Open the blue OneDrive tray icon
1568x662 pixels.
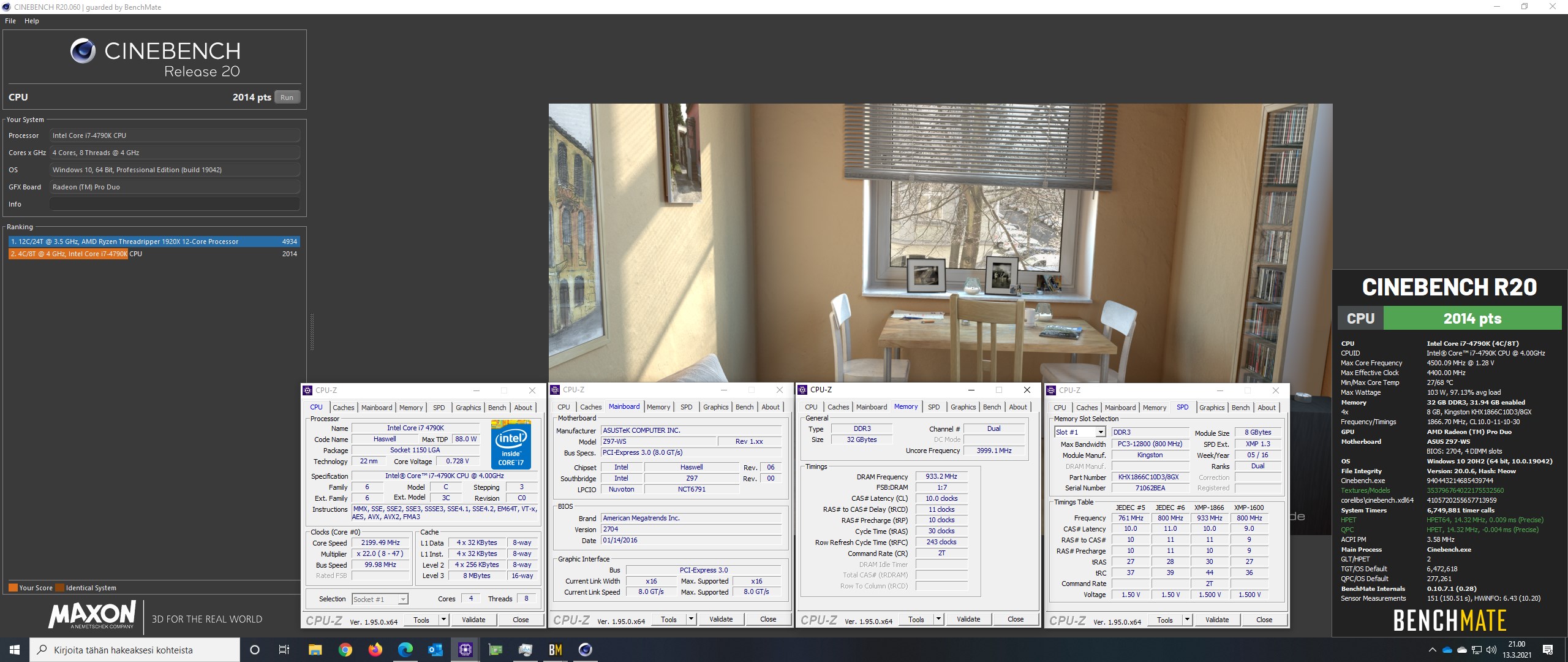(x=1447, y=650)
